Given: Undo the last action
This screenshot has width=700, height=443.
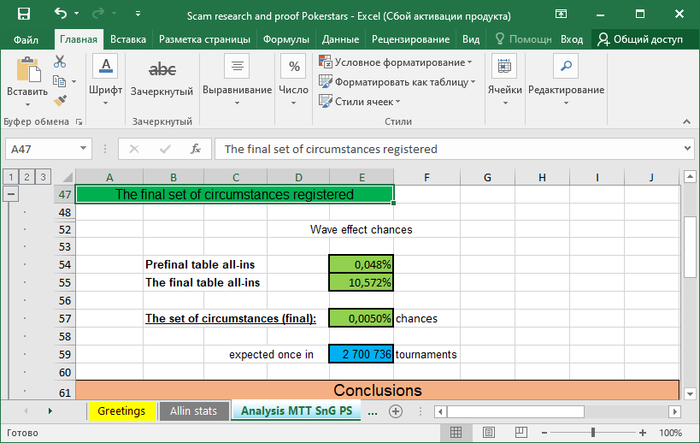Looking at the screenshot, I should point(60,13).
